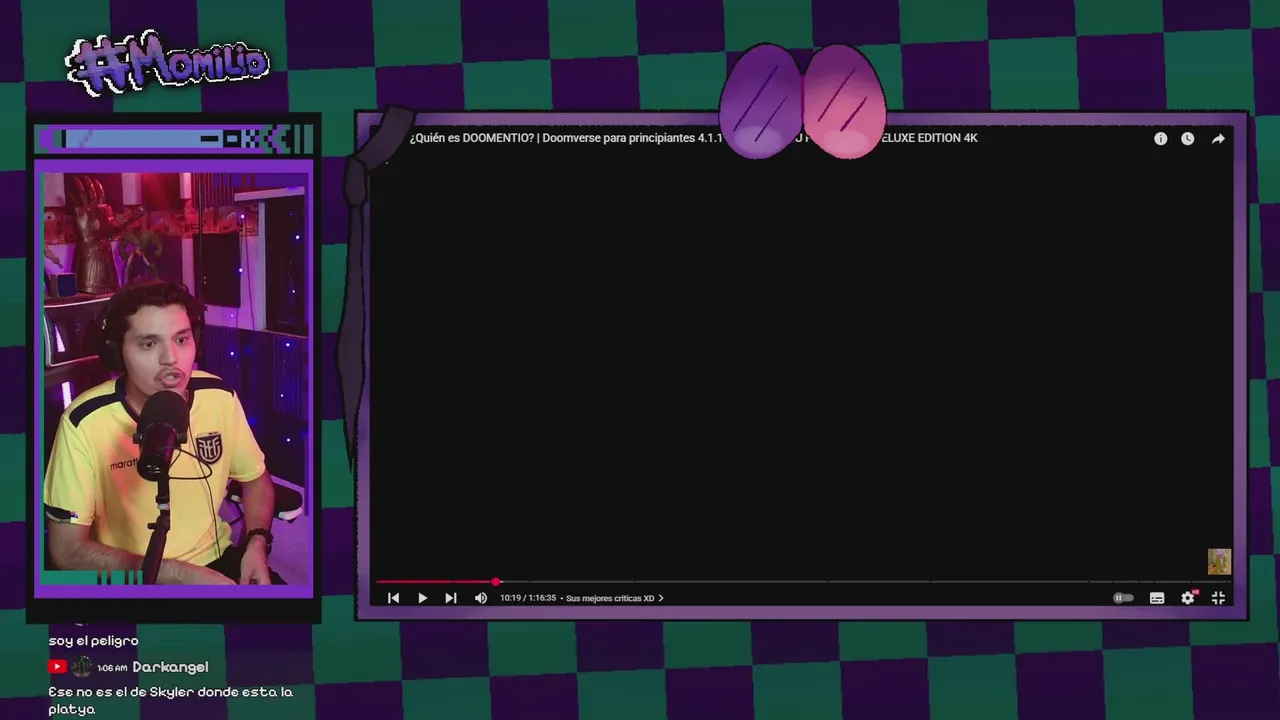Skip to the previous video
The image size is (1280, 720).
[393, 598]
